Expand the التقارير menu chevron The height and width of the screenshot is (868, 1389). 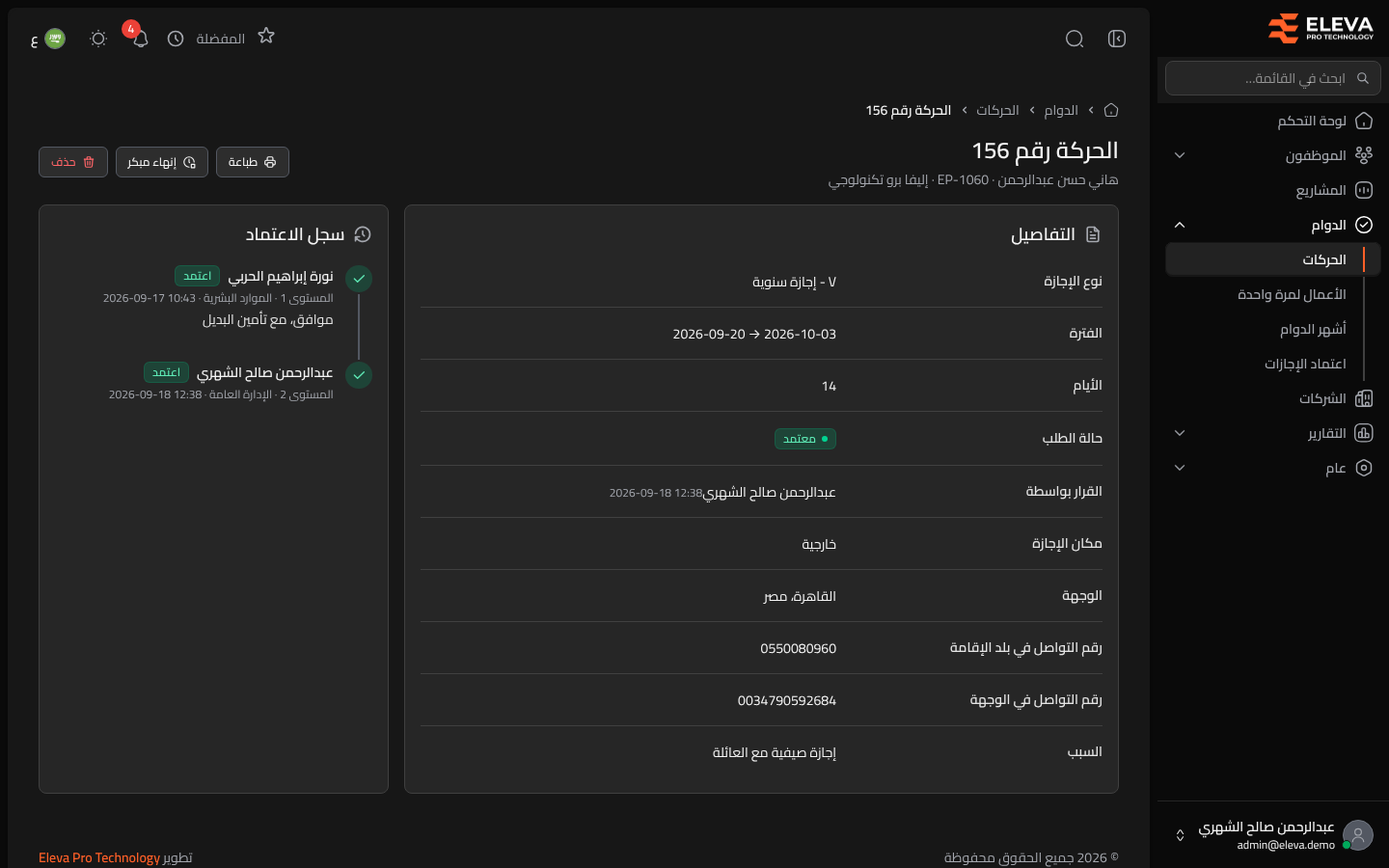click(x=1180, y=433)
